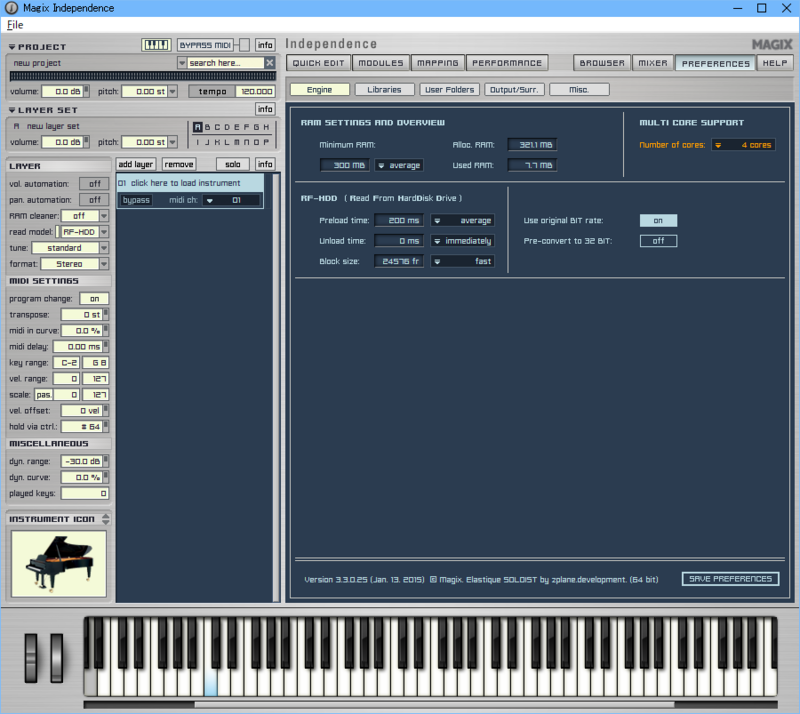Screen dimensions: 800x714
Task: Toggle scale pas. button
Action: point(43,395)
